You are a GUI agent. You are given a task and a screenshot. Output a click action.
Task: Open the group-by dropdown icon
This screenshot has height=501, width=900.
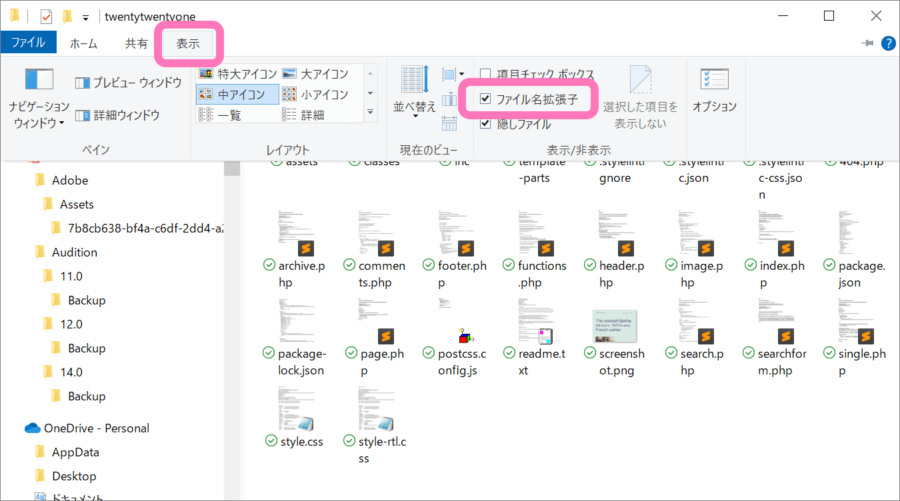pyautogui.click(x=453, y=74)
